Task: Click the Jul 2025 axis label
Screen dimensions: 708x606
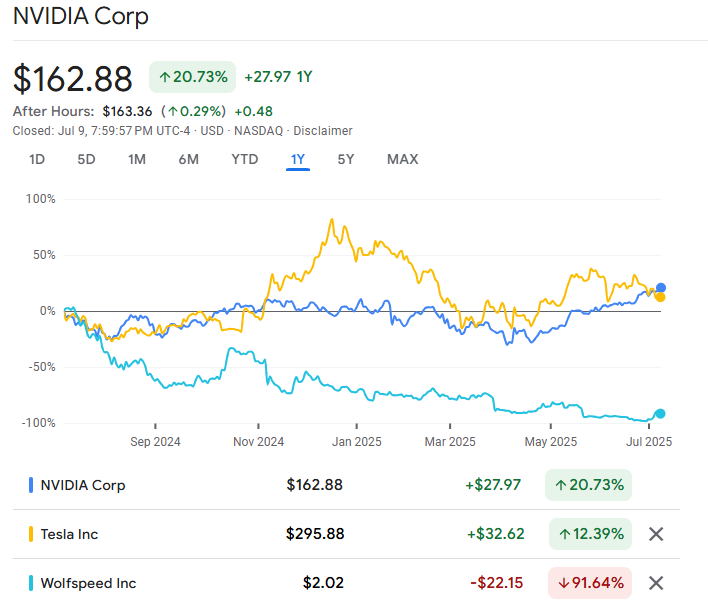Action: [x=649, y=442]
